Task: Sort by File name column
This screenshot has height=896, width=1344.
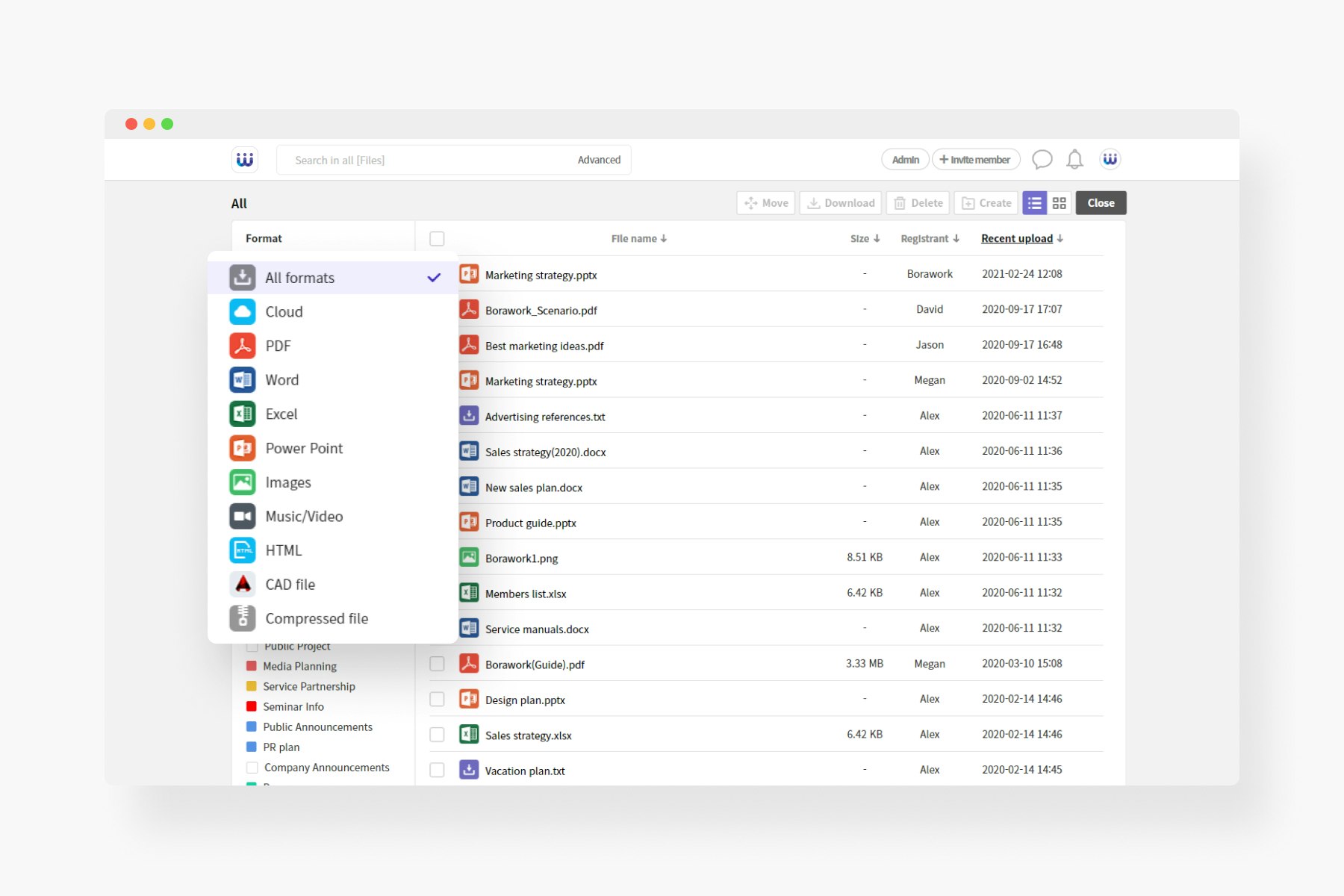Action: 639,239
